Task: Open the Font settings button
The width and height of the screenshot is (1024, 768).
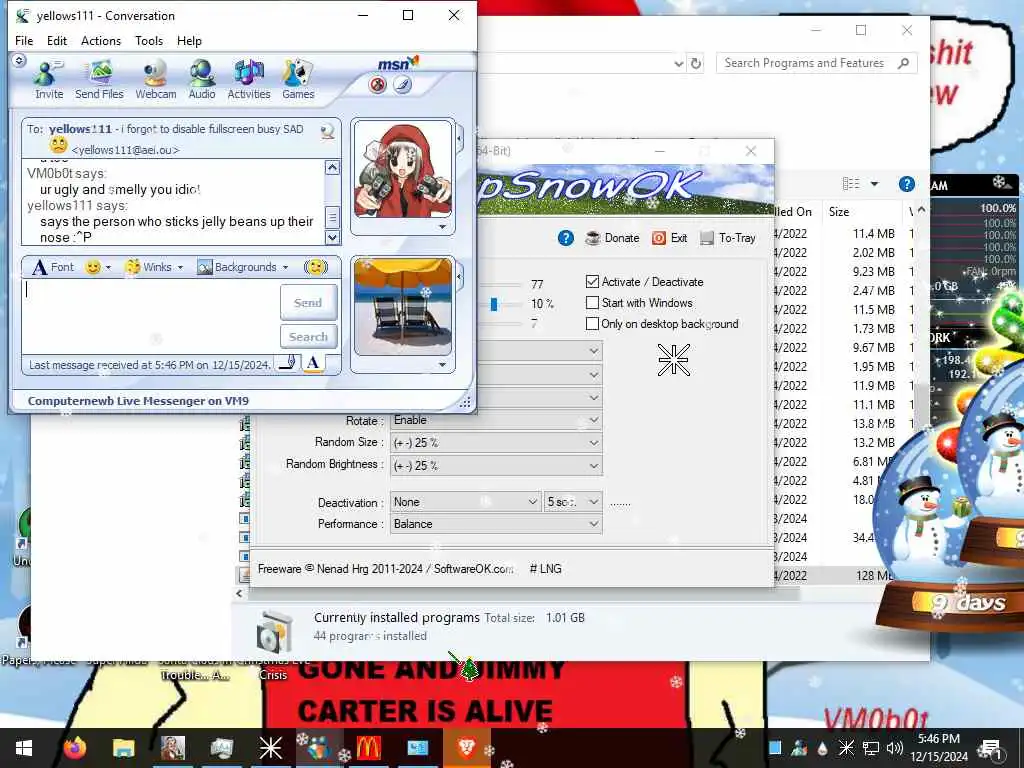Action: [x=53, y=267]
